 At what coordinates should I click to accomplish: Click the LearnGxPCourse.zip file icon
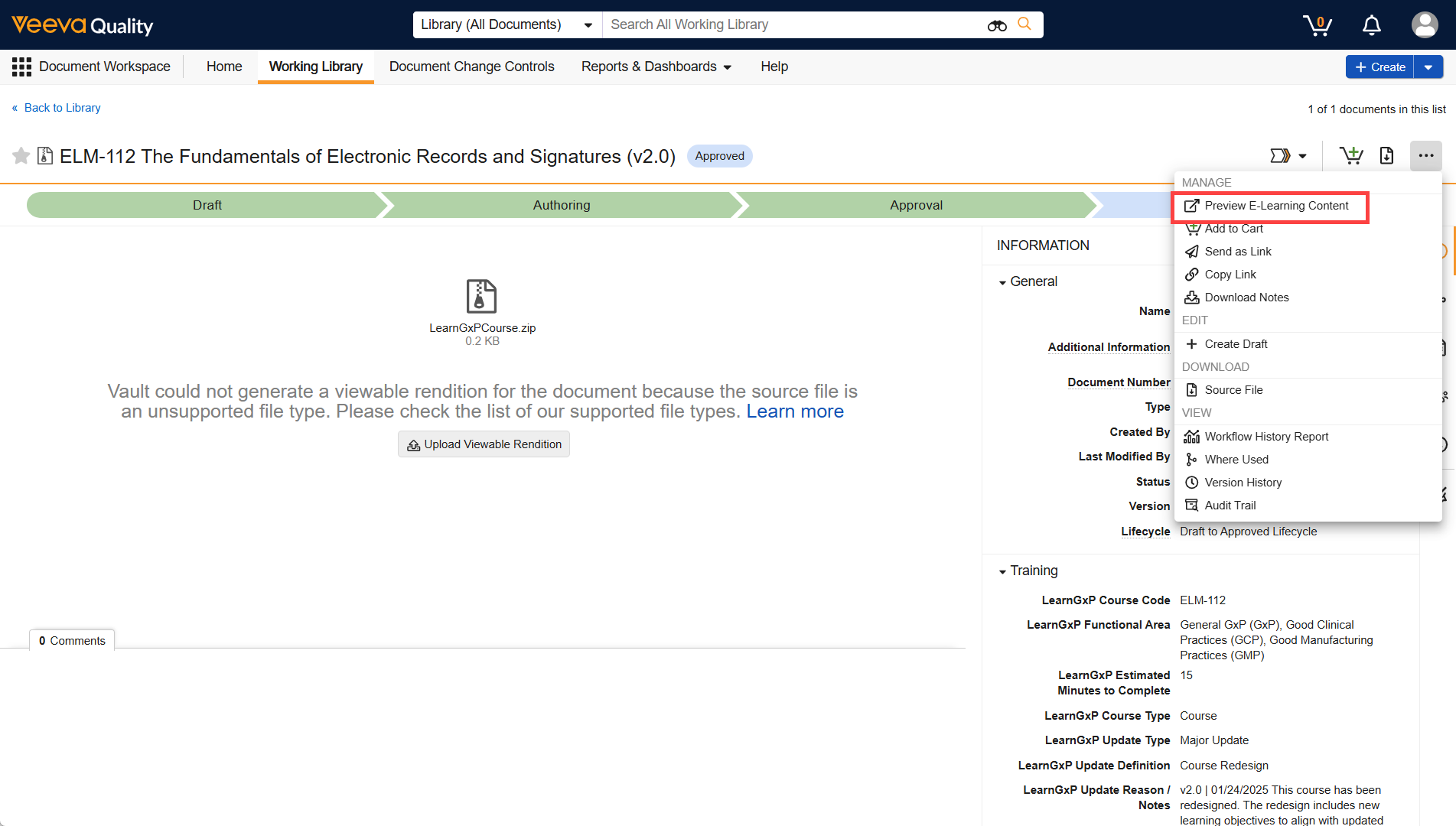481,296
